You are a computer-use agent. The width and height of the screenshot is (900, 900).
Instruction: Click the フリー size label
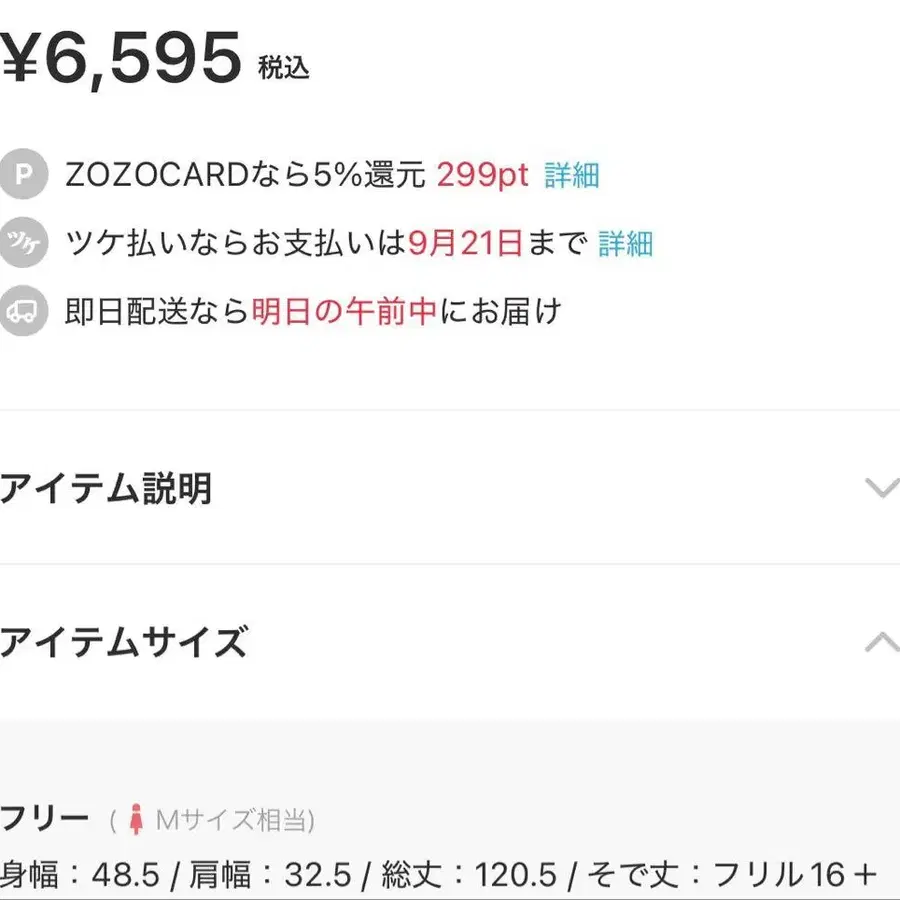coord(45,818)
